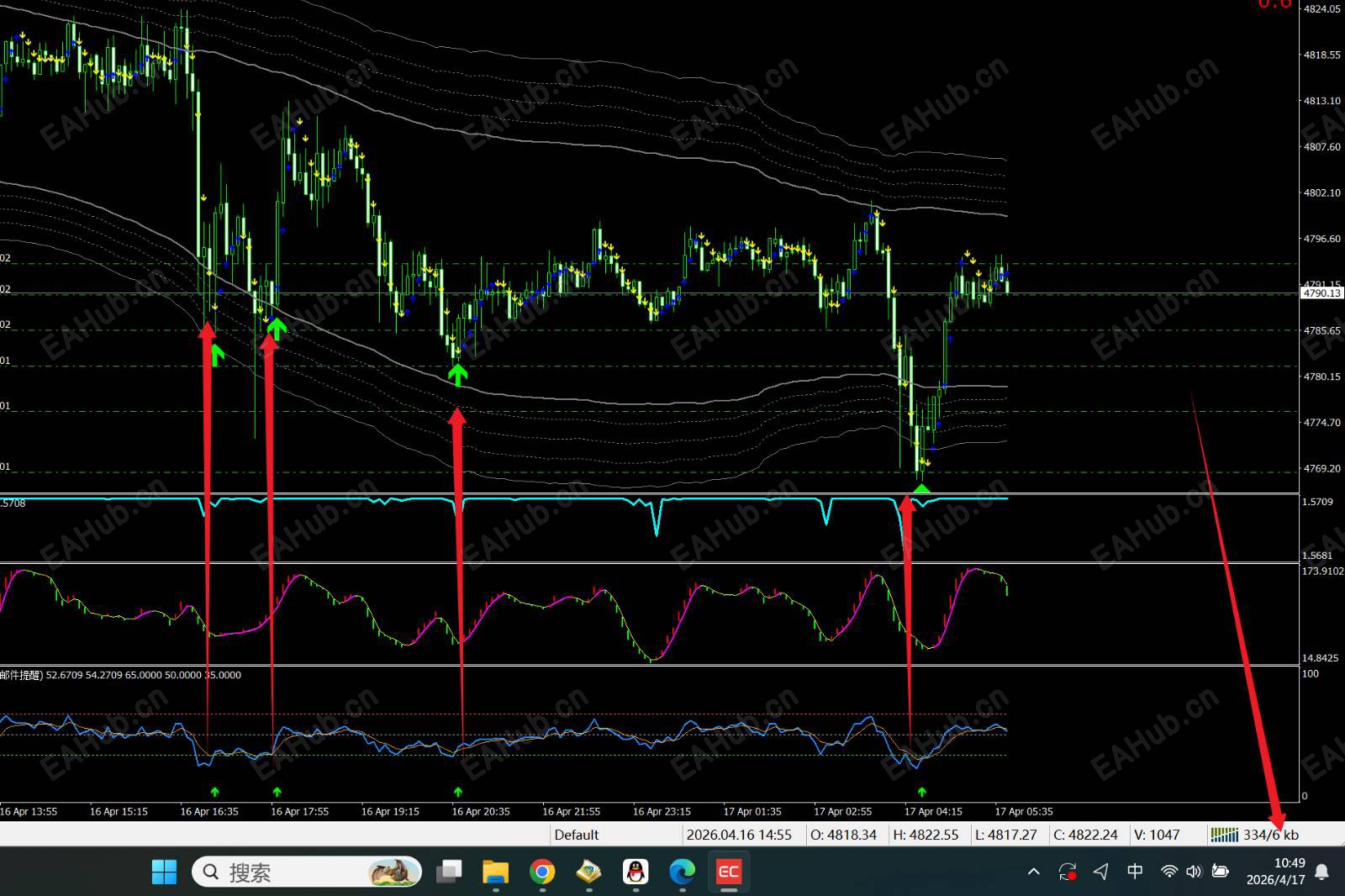Screen dimensions: 1345x896
Task: Expand the hidden tray icons chevron
Action: 1034,872
